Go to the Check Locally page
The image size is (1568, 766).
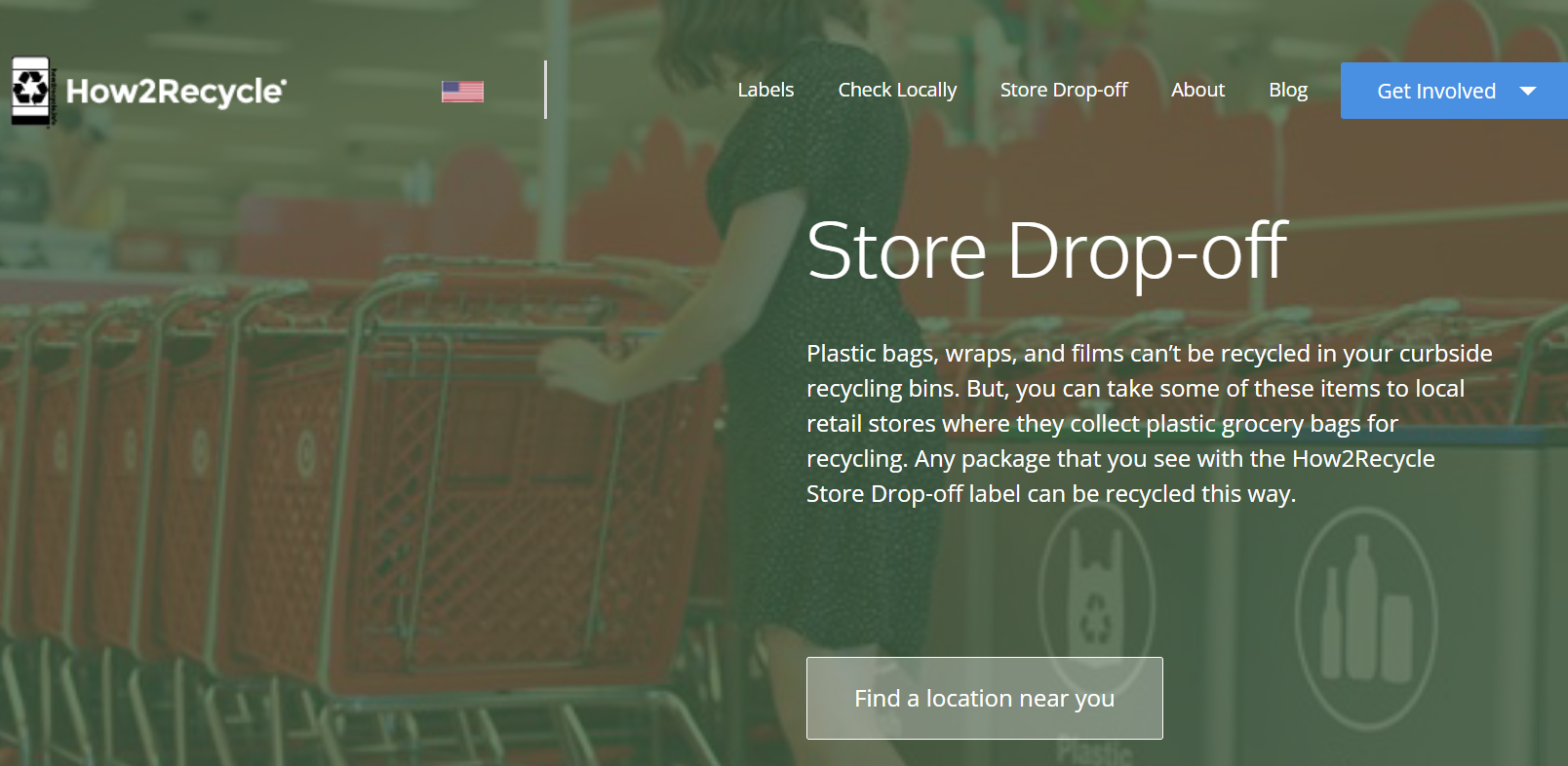(x=897, y=90)
